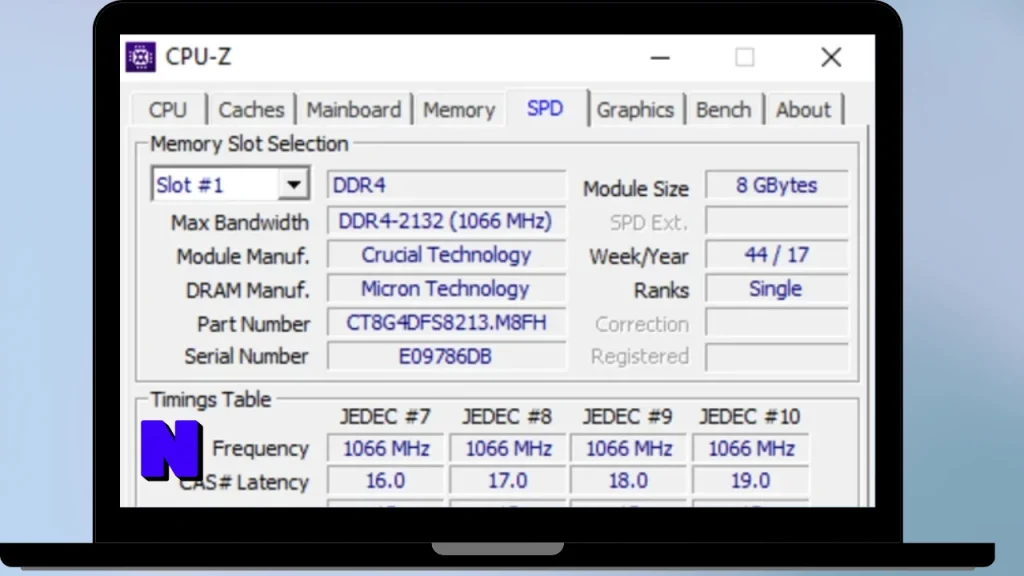Click JEDEC #7 frequency 1066 MHz cell

pos(385,449)
